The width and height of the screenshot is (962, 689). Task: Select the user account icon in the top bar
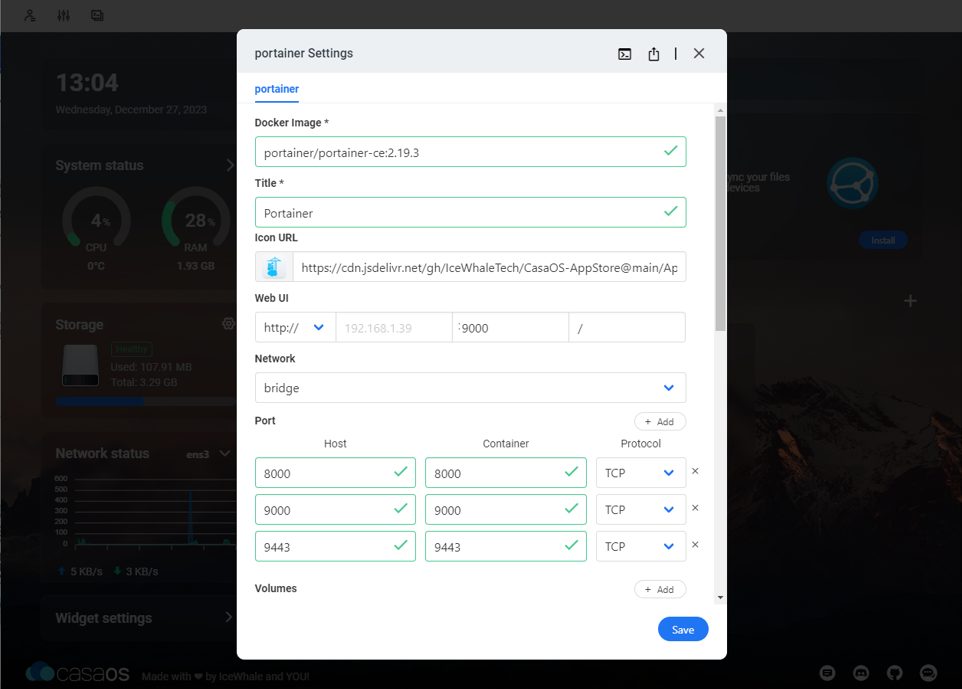point(29,15)
